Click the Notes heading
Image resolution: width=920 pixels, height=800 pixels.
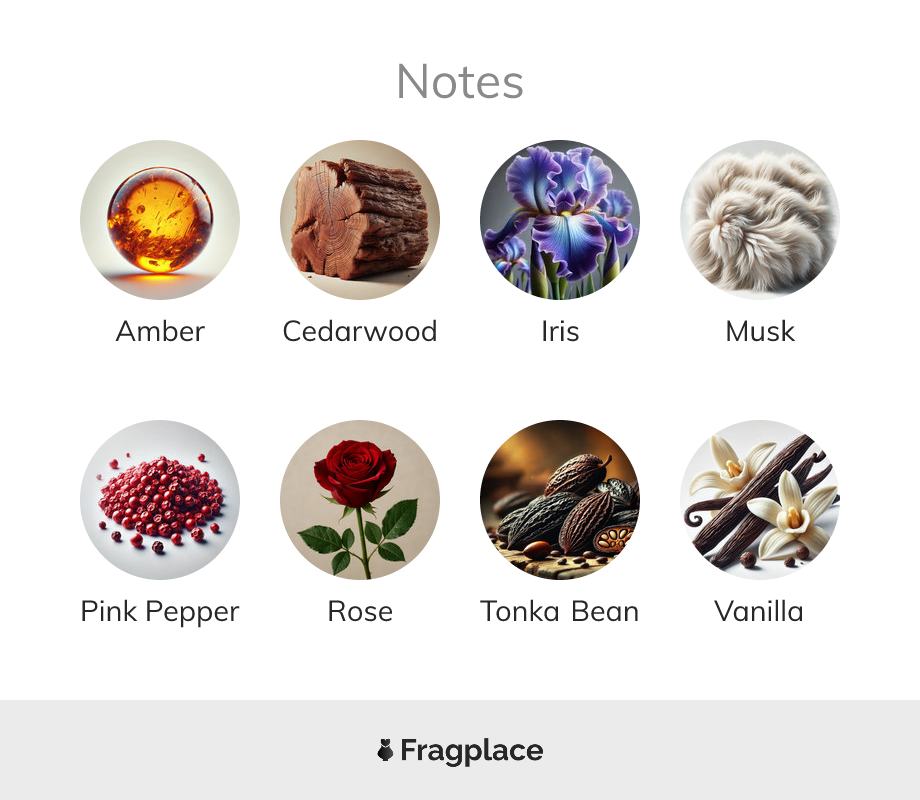pyautogui.click(x=459, y=82)
